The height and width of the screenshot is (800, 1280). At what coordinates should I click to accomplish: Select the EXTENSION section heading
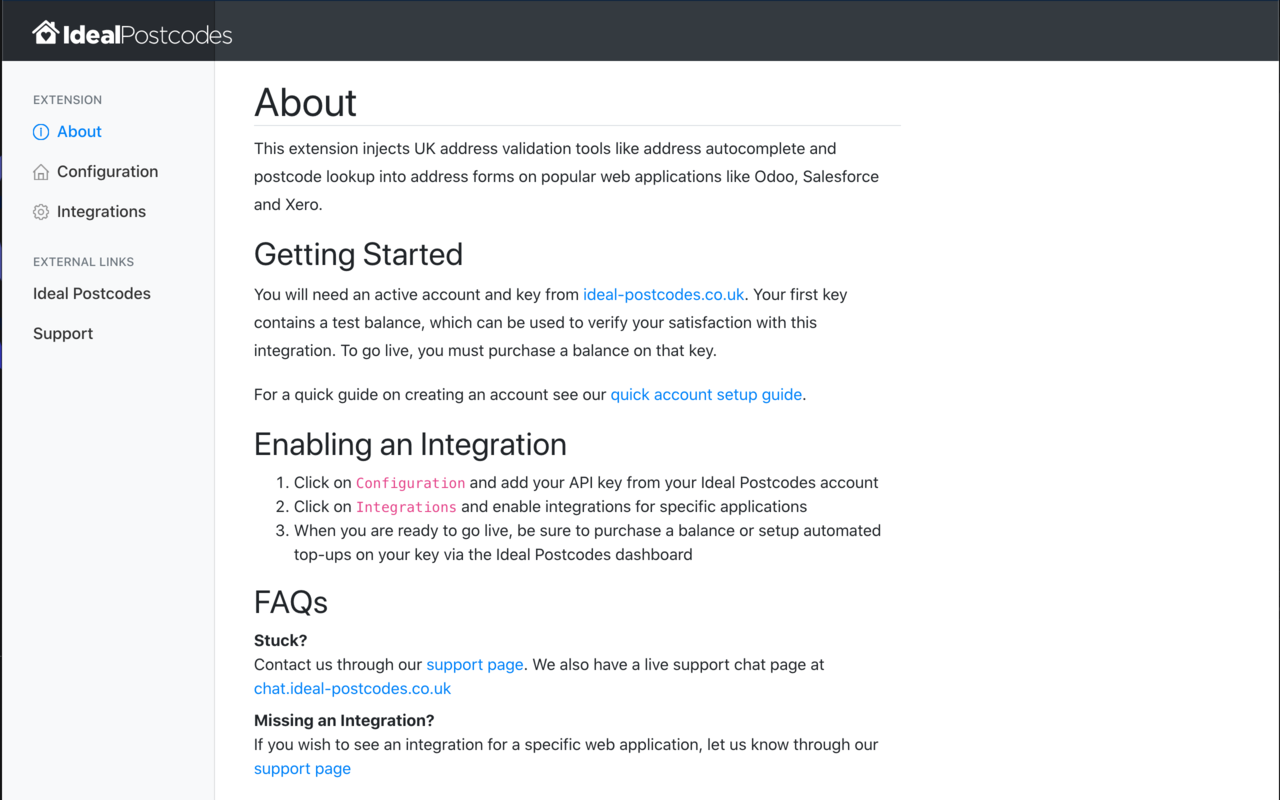point(67,100)
